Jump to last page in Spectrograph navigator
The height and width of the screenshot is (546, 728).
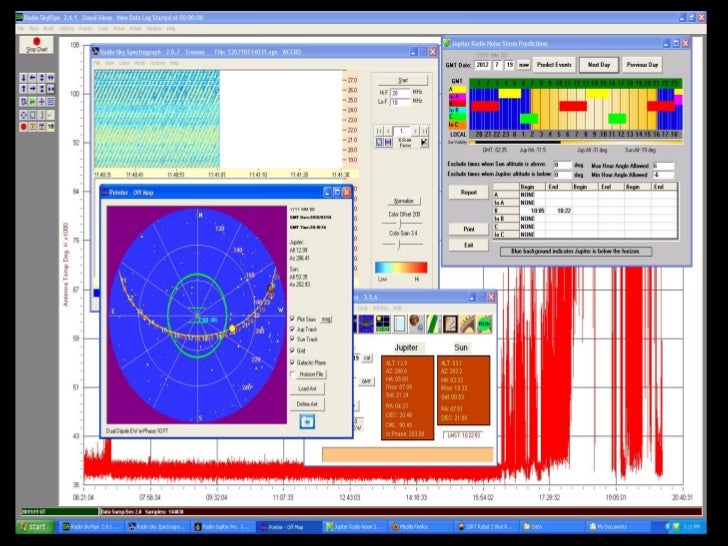(424, 131)
